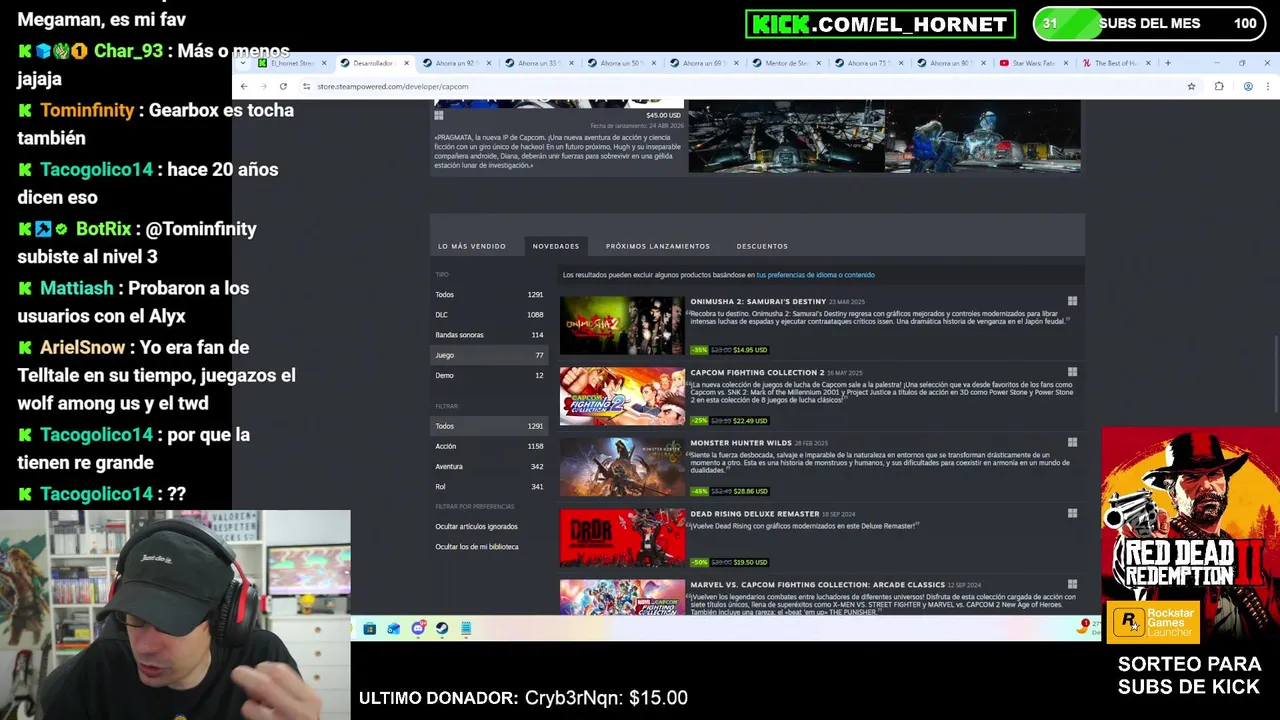Click the browser page vertical scrollbar
The width and height of the screenshot is (1280, 720).
[x=1275, y=375]
